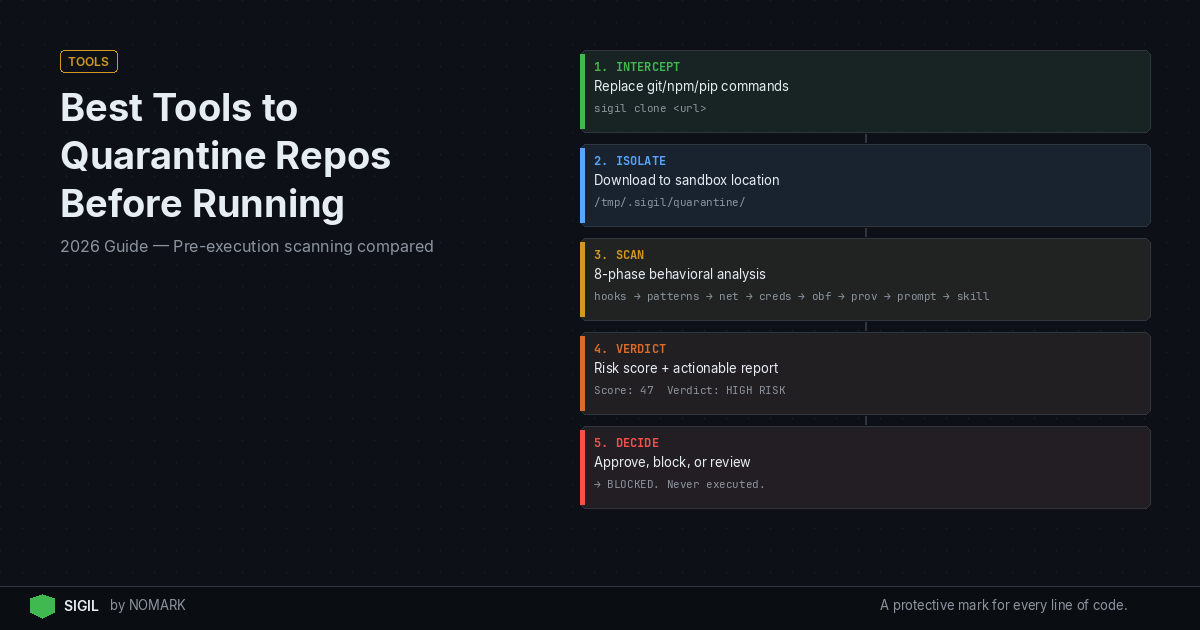Screen dimensions: 1200x630
Task: Click the orange accent bar on Verdict card
Action: click(582, 373)
